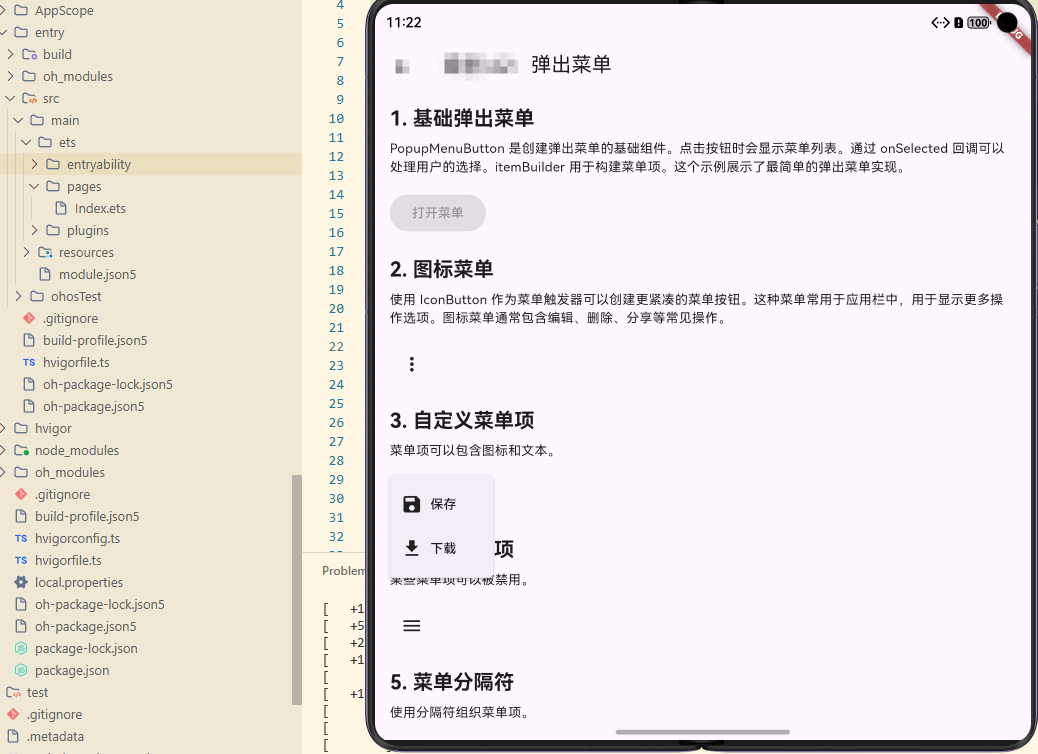1038x754 pixels.
Task: Click the network arrows icon in the phone status bar
Action: (938, 21)
